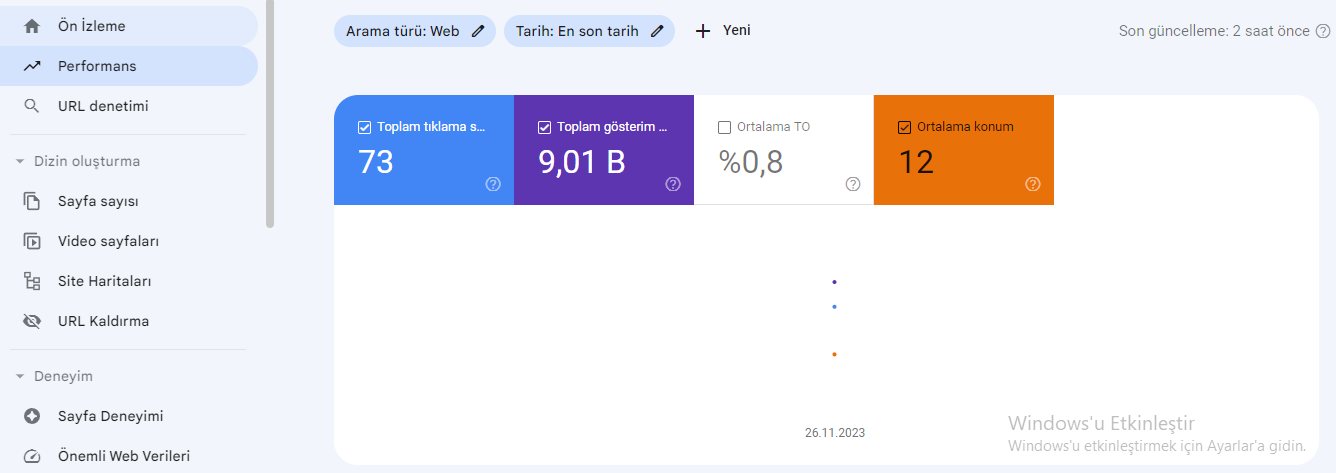Open Sayfa Deneyimi plus-circle icon
The height and width of the screenshot is (473, 1336).
pos(32,416)
